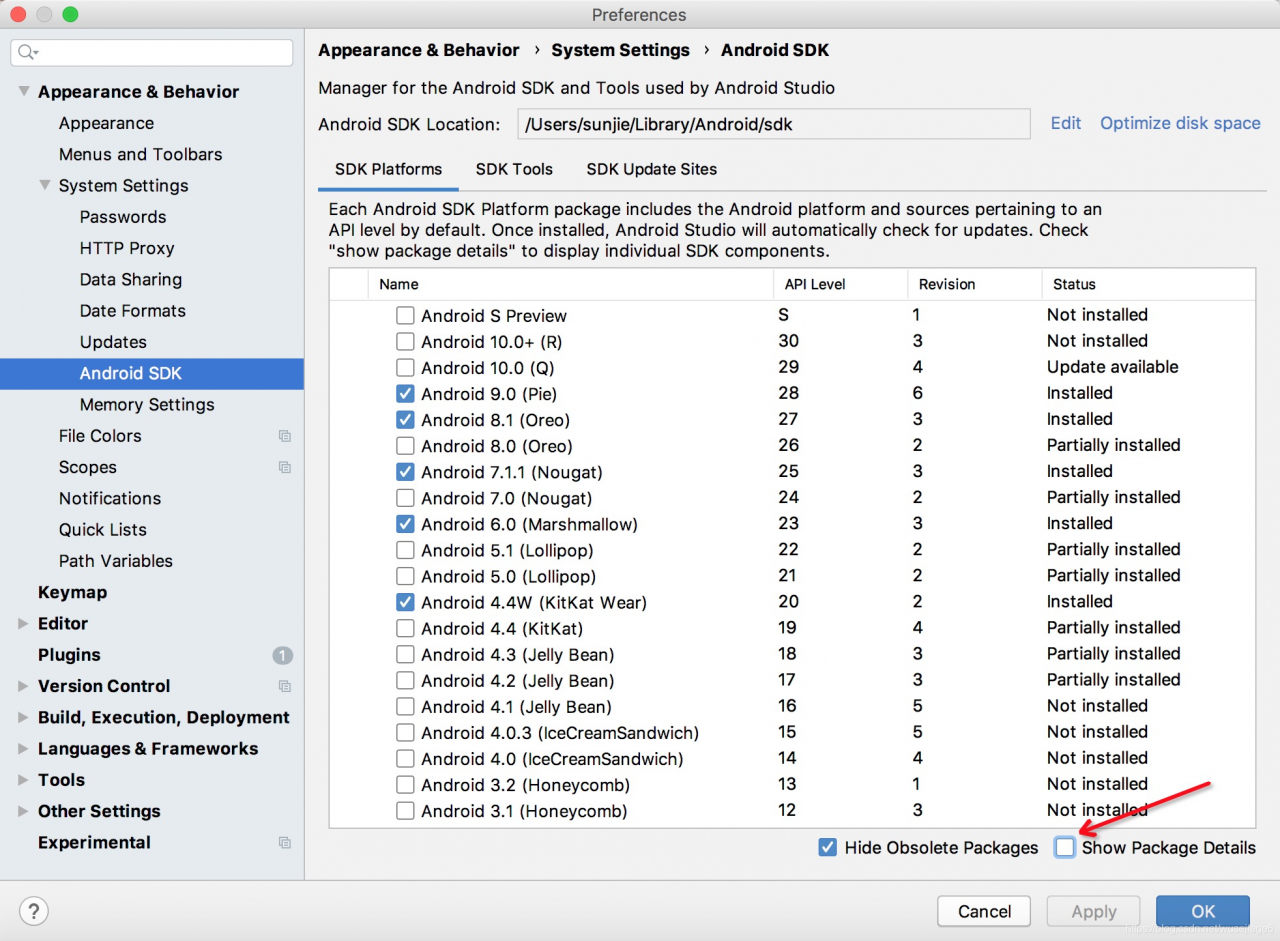Open the SDK Update Sites tab
The width and height of the screenshot is (1280, 941).
(x=651, y=169)
